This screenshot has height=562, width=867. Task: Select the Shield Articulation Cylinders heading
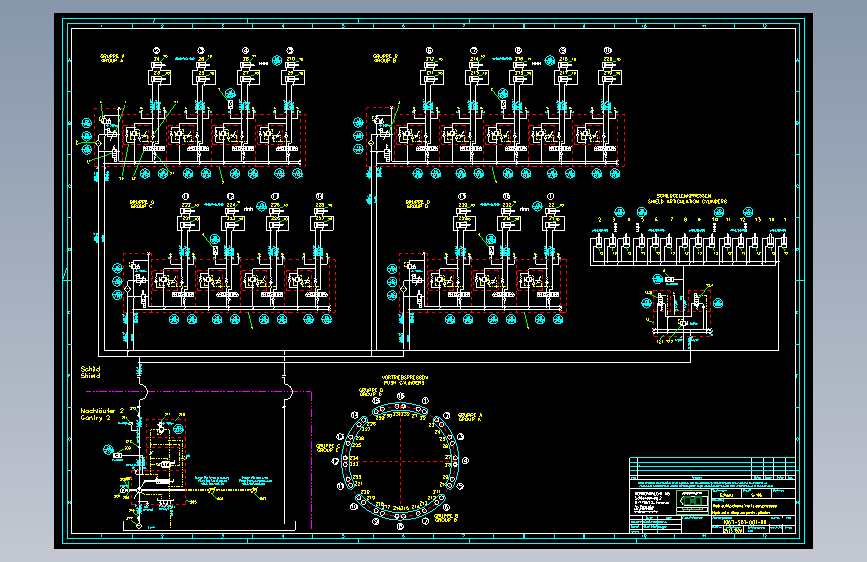[x=687, y=199]
